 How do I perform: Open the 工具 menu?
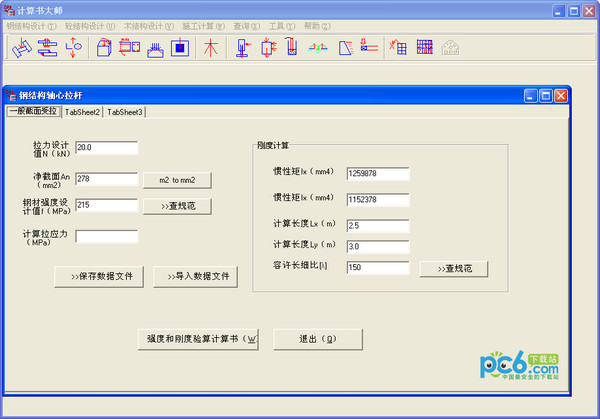[282, 26]
